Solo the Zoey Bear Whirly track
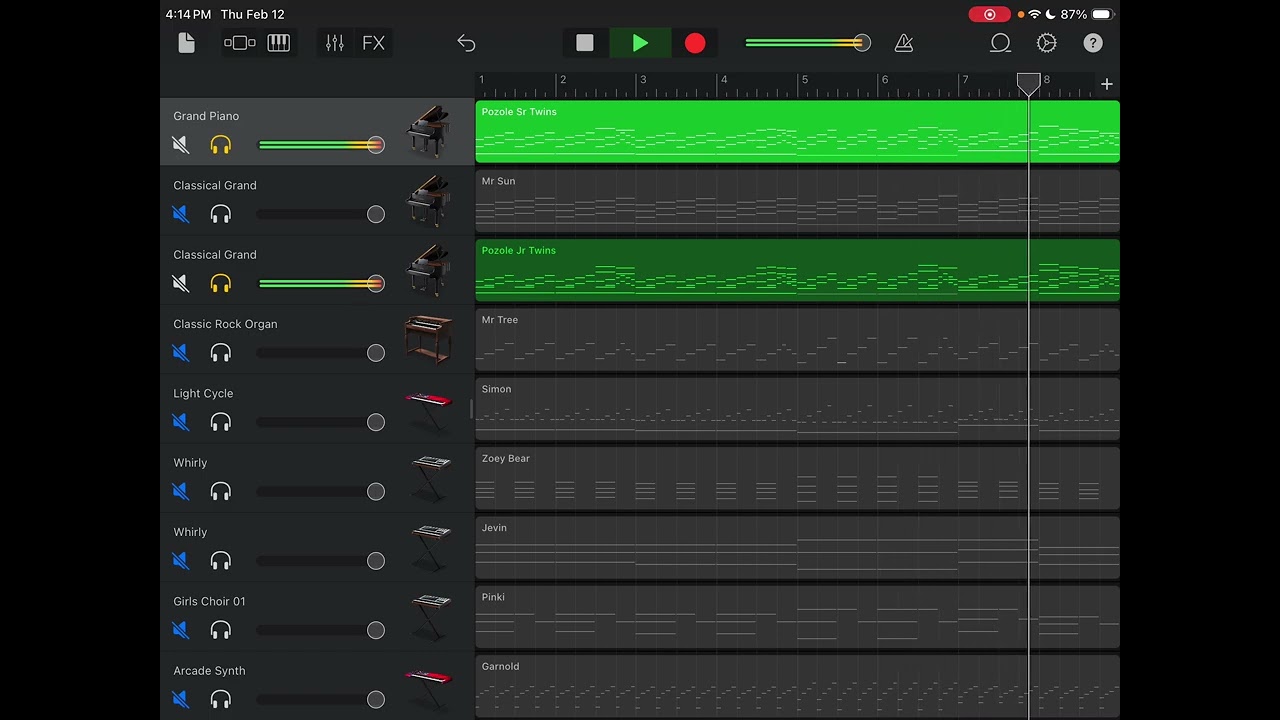 [221, 491]
